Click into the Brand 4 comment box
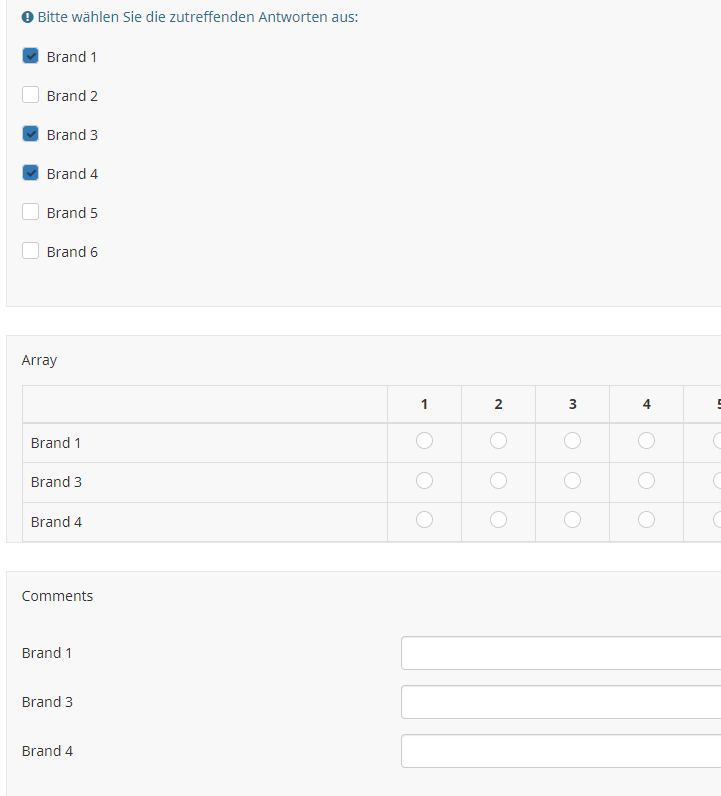This screenshot has height=796, width=721. pyautogui.click(x=560, y=751)
